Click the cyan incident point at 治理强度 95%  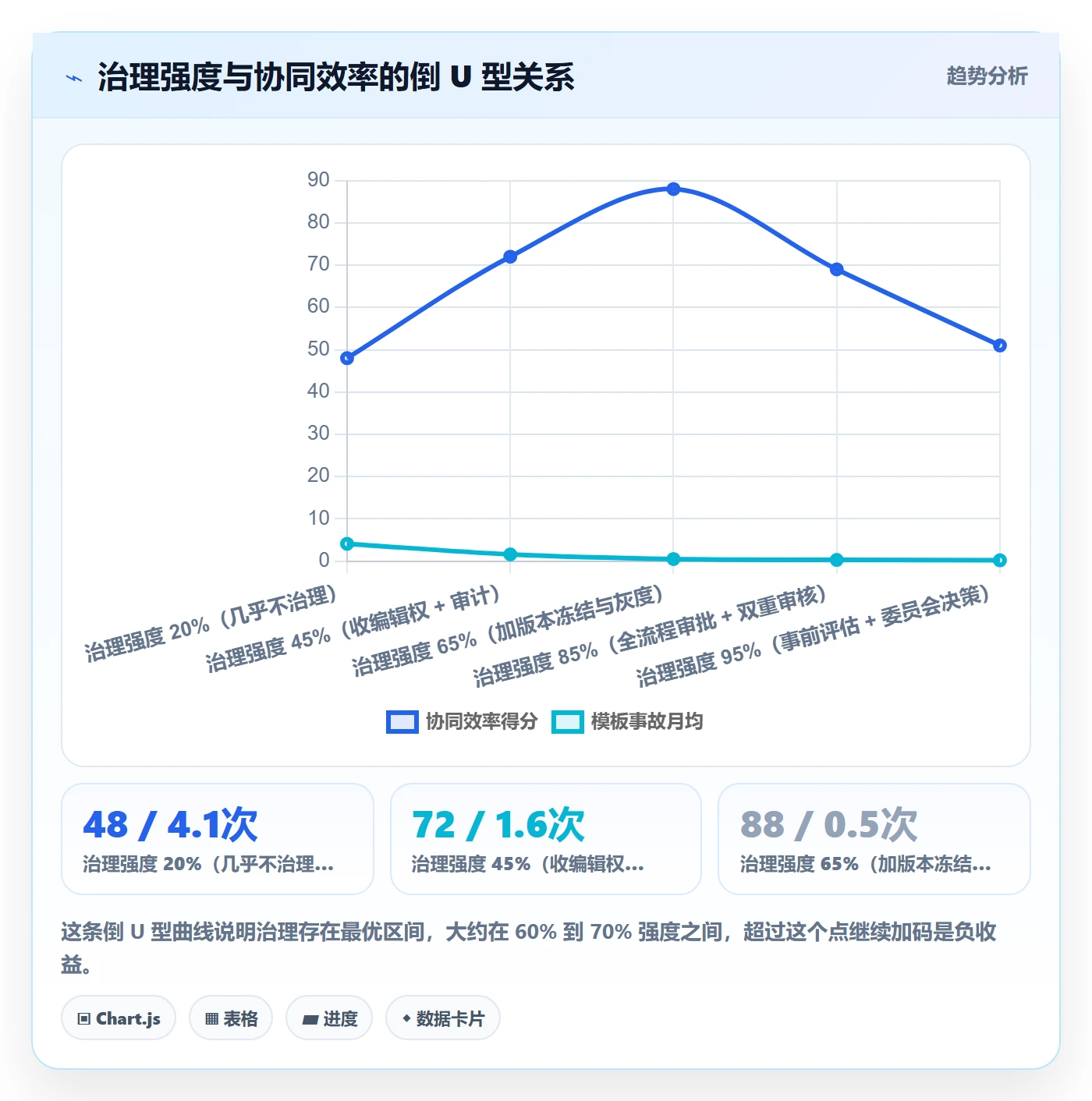coord(1000,560)
